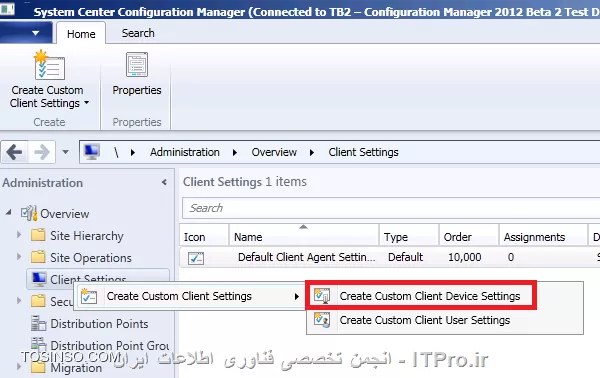Select the Distribution Points node
Viewport: 600px width, 378px height.
[99, 324]
